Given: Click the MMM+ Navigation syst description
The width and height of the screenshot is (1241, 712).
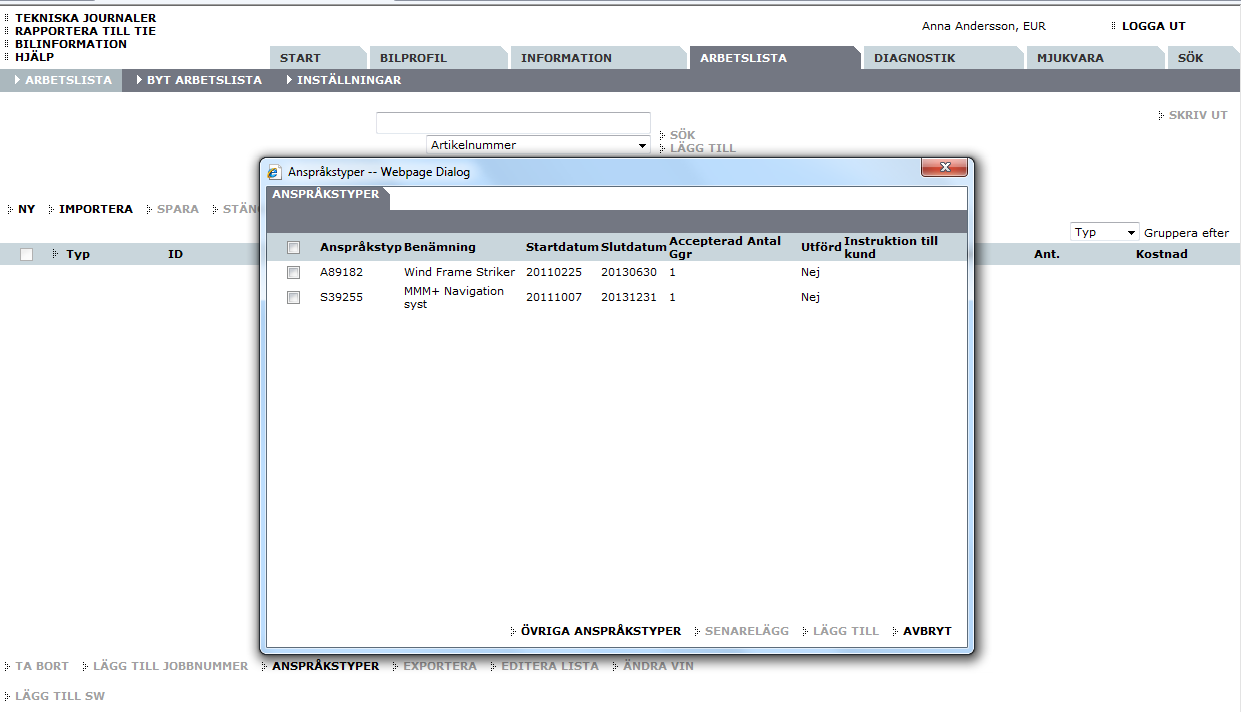Looking at the screenshot, I should pos(454,297).
